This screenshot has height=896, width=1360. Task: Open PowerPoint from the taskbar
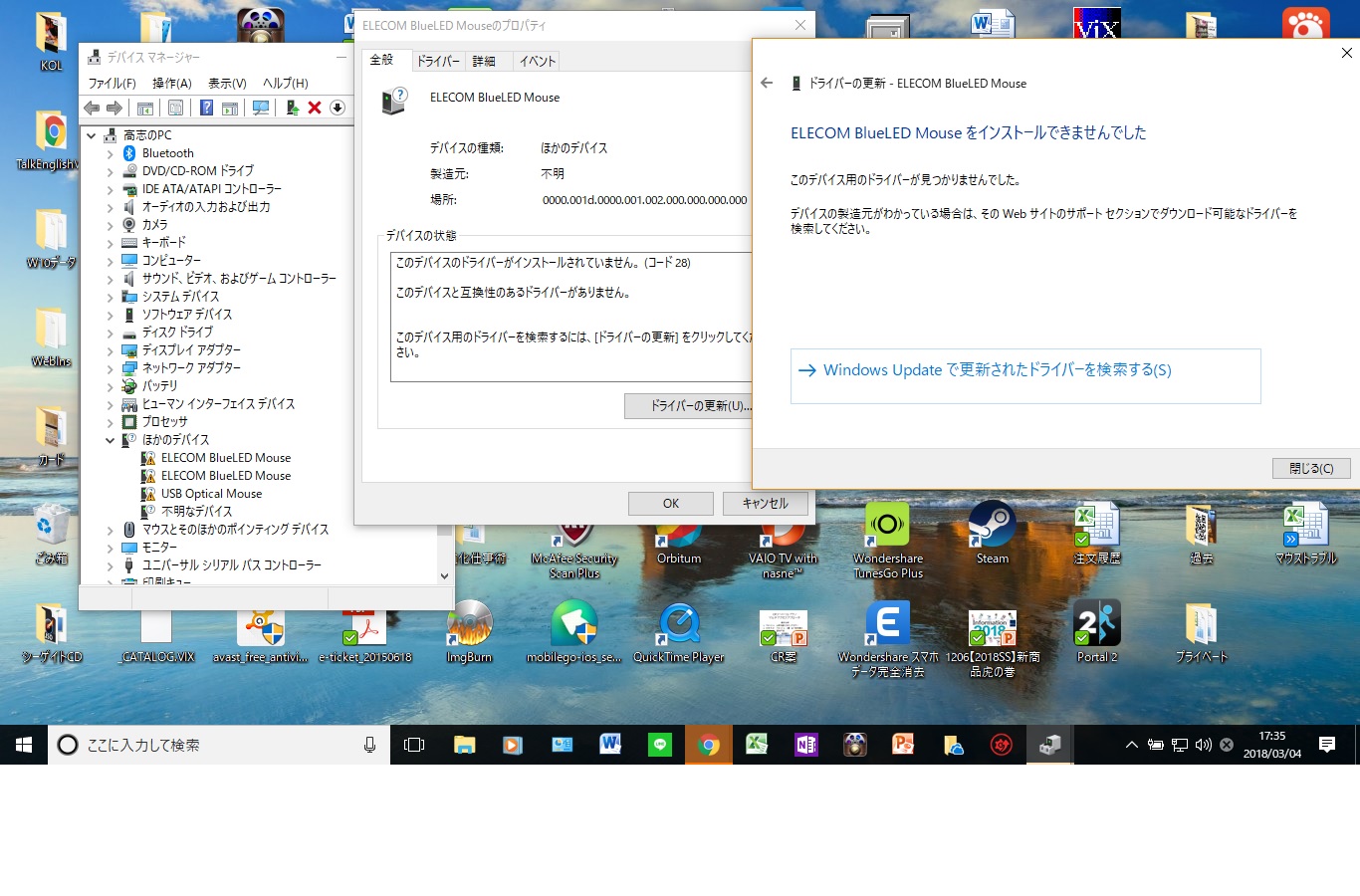point(903,745)
